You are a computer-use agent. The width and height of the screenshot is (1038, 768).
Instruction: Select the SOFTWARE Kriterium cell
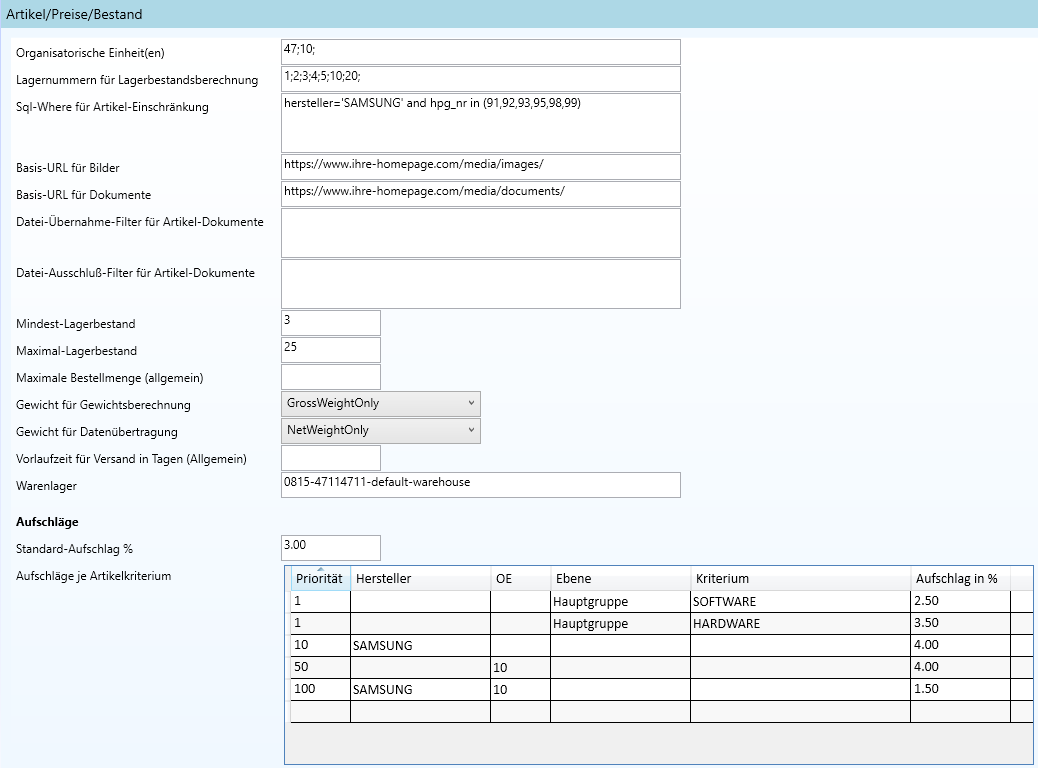point(800,602)
